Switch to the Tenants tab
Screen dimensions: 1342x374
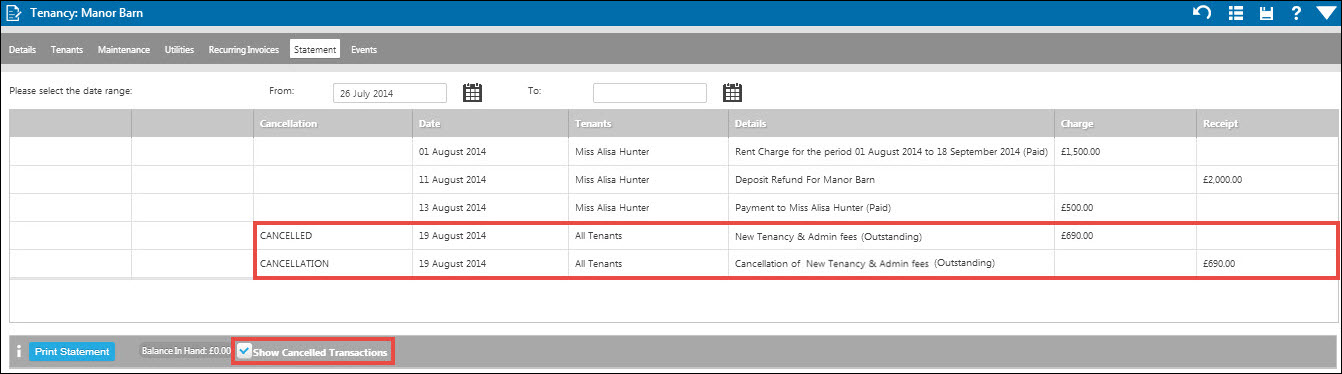[x=67, y=49]
